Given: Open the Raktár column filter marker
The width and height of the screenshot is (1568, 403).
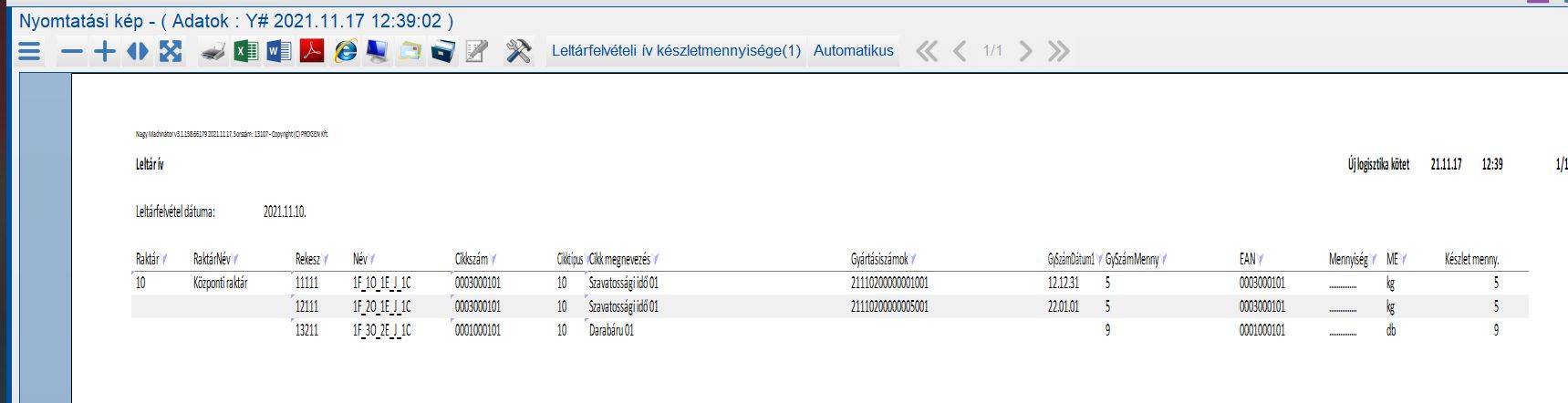Looking at the screenshot, I should click(x=165, y=259).
